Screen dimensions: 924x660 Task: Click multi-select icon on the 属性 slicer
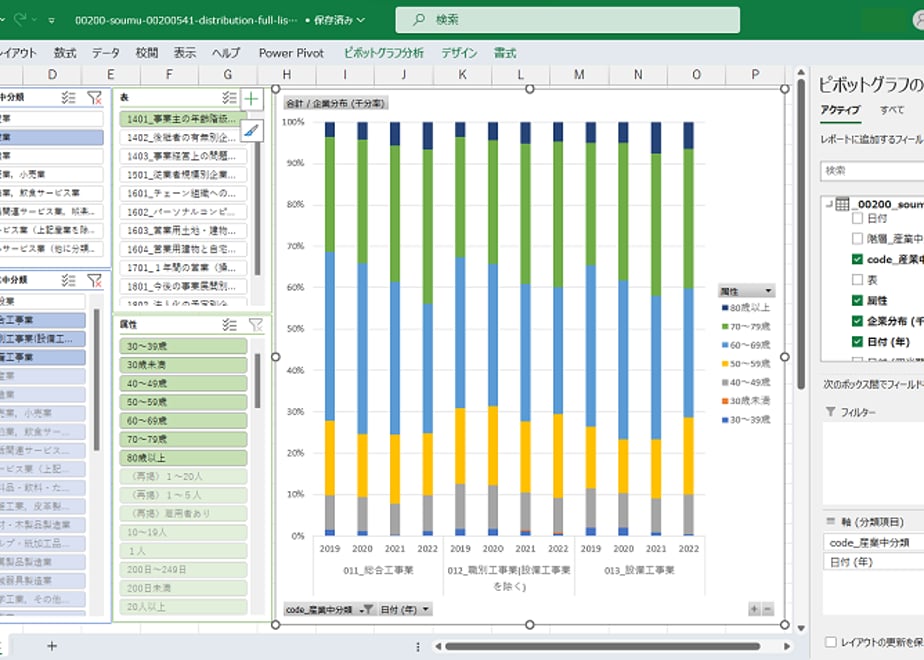229,324
